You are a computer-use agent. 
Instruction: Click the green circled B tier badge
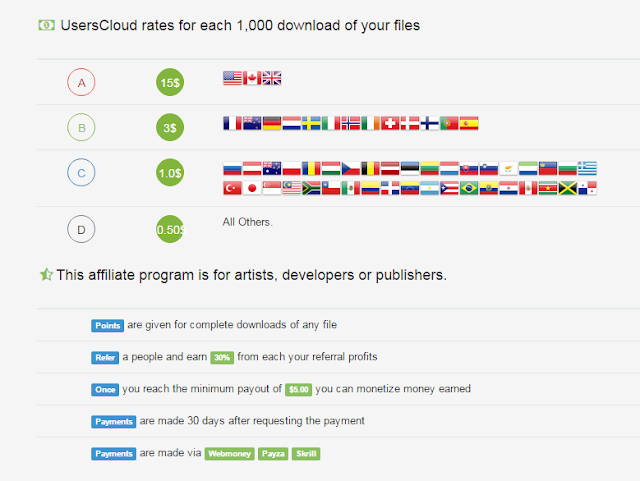click(81, 127)
